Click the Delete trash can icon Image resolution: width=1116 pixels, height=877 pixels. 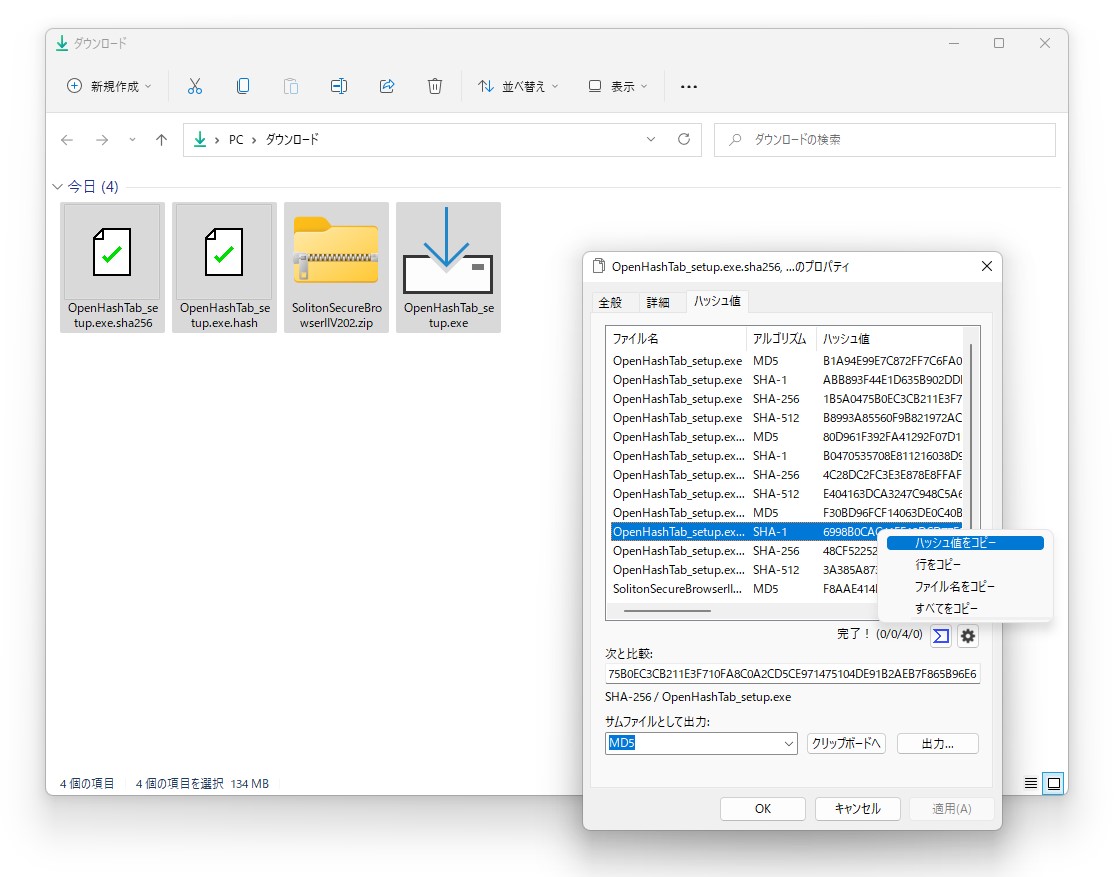435,86
